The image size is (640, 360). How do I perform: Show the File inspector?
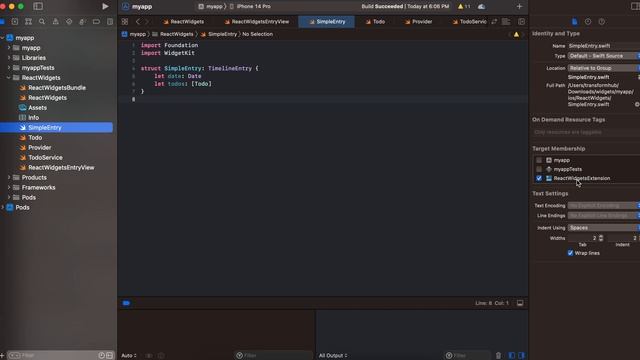(x=574, y=22)
